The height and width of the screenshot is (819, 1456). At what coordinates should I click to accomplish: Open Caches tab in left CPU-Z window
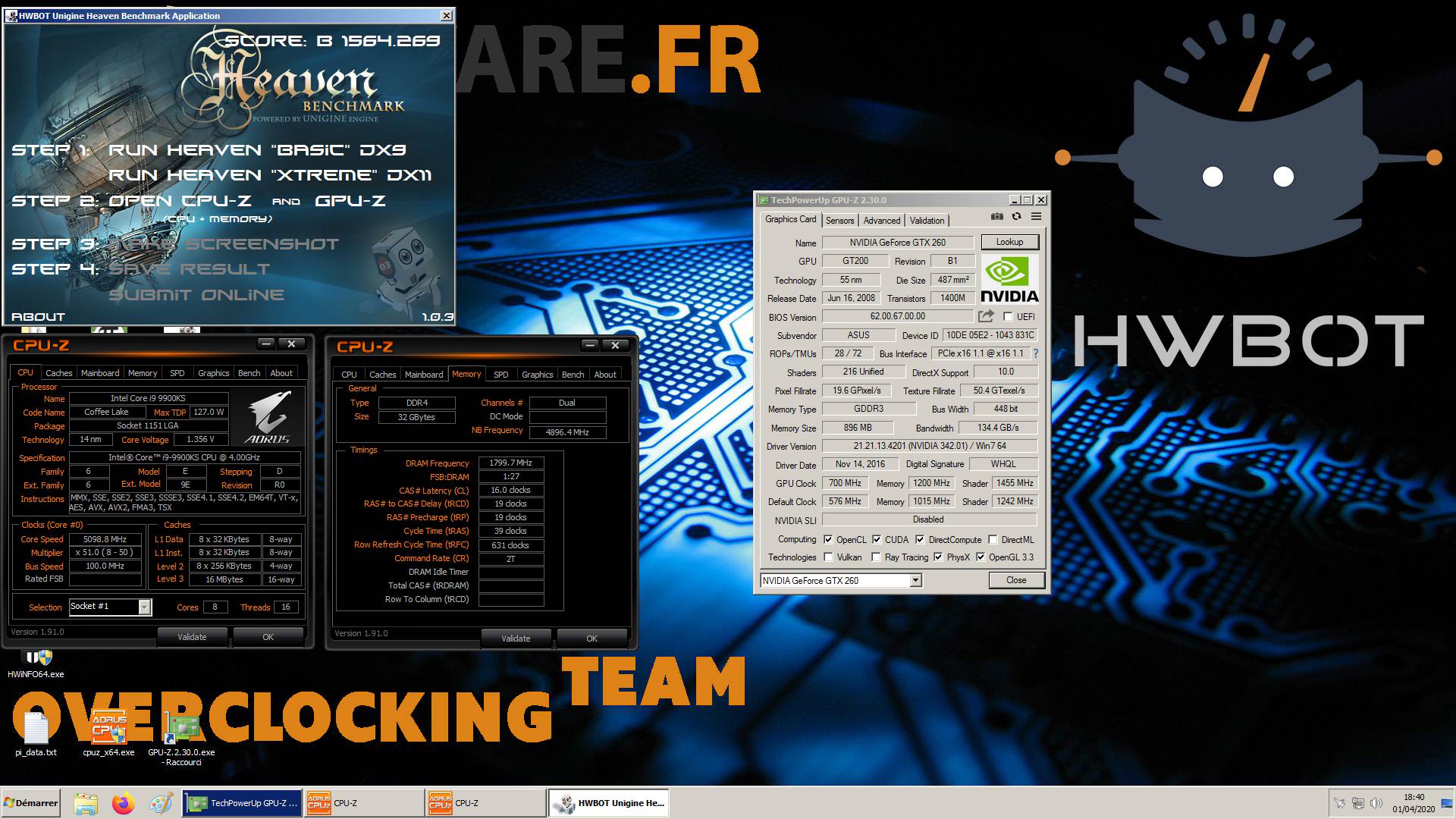point(58,373)
